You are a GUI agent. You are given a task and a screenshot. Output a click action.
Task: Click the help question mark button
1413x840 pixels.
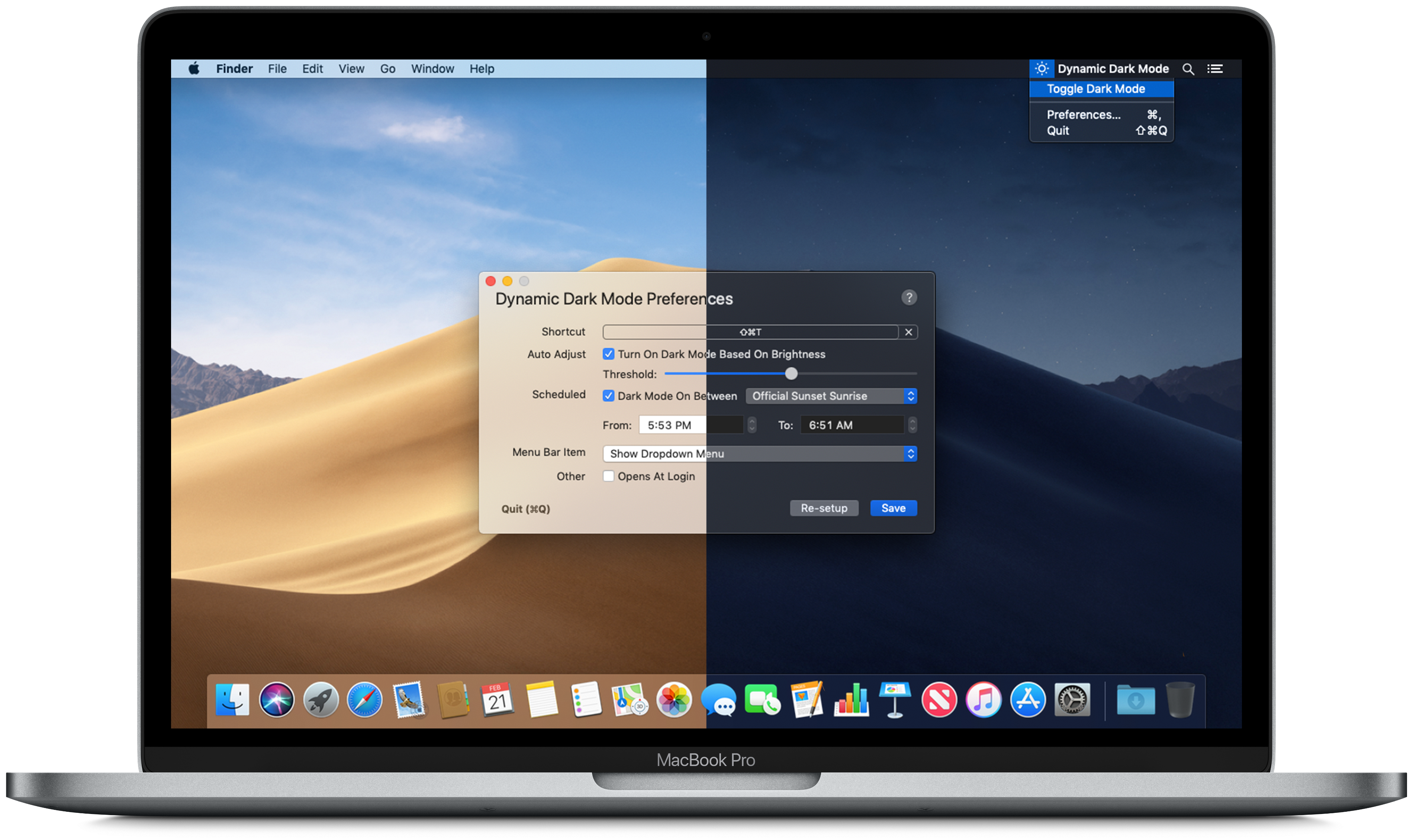click(909, 298)
